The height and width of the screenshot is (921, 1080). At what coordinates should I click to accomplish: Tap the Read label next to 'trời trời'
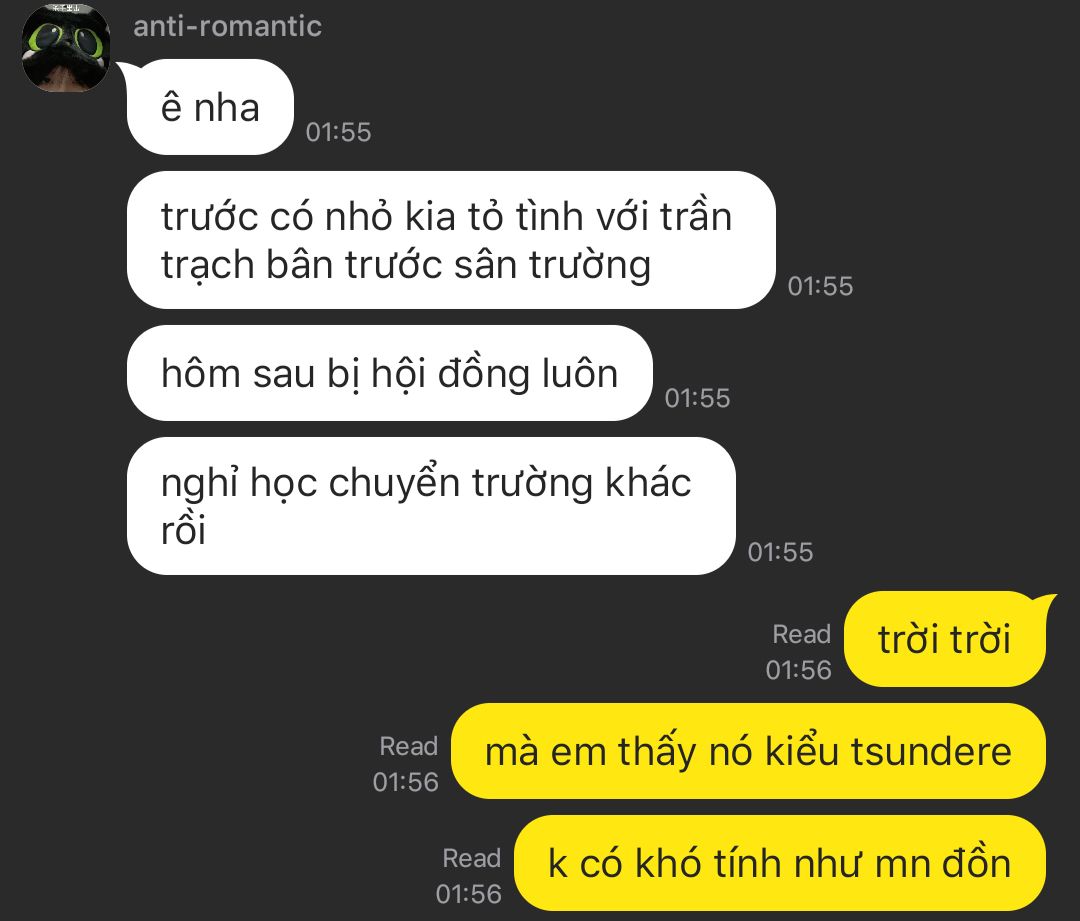coord(802,634)
